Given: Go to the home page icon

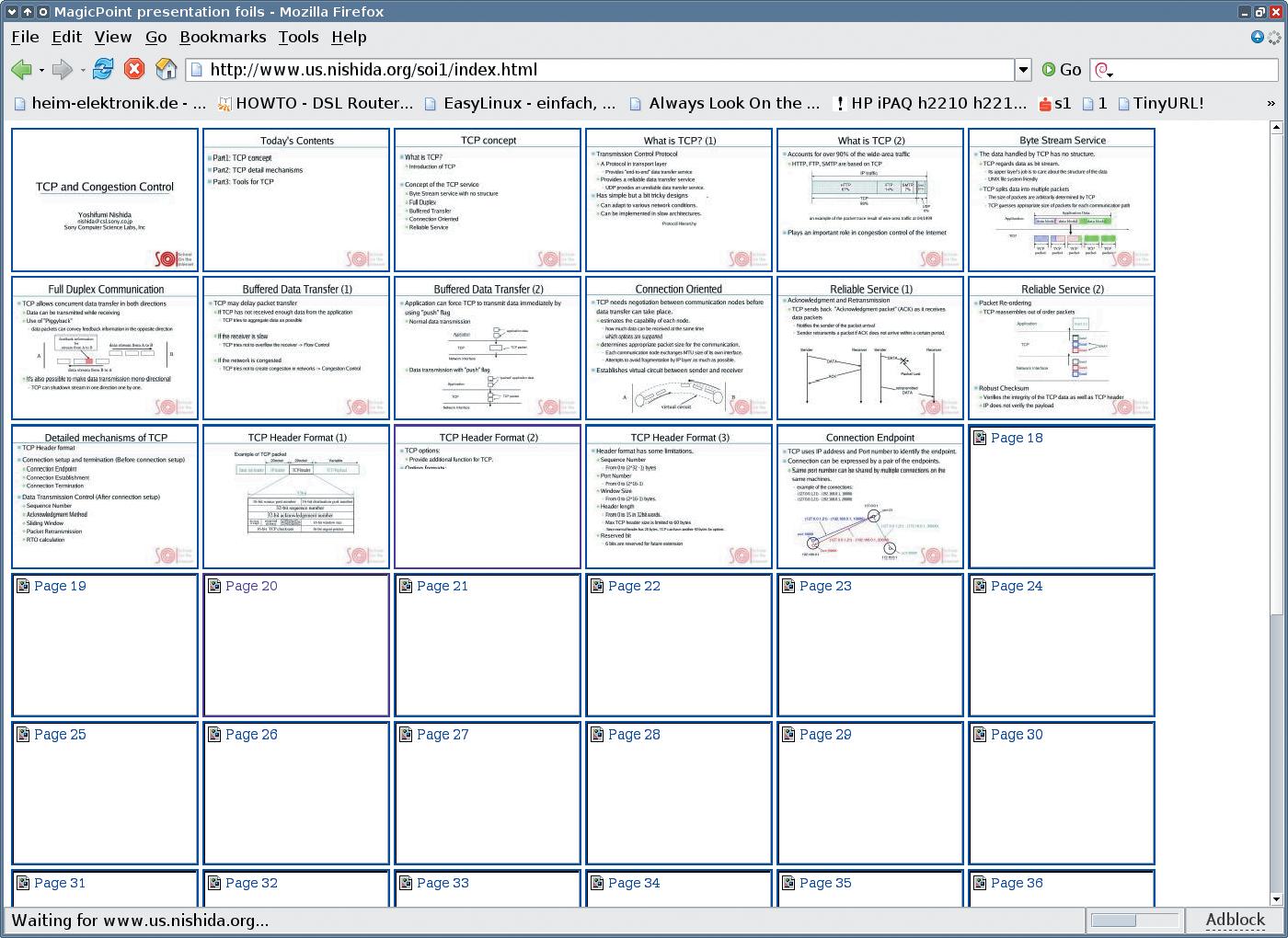Looking at the screenshot, I should coord(166,69).
